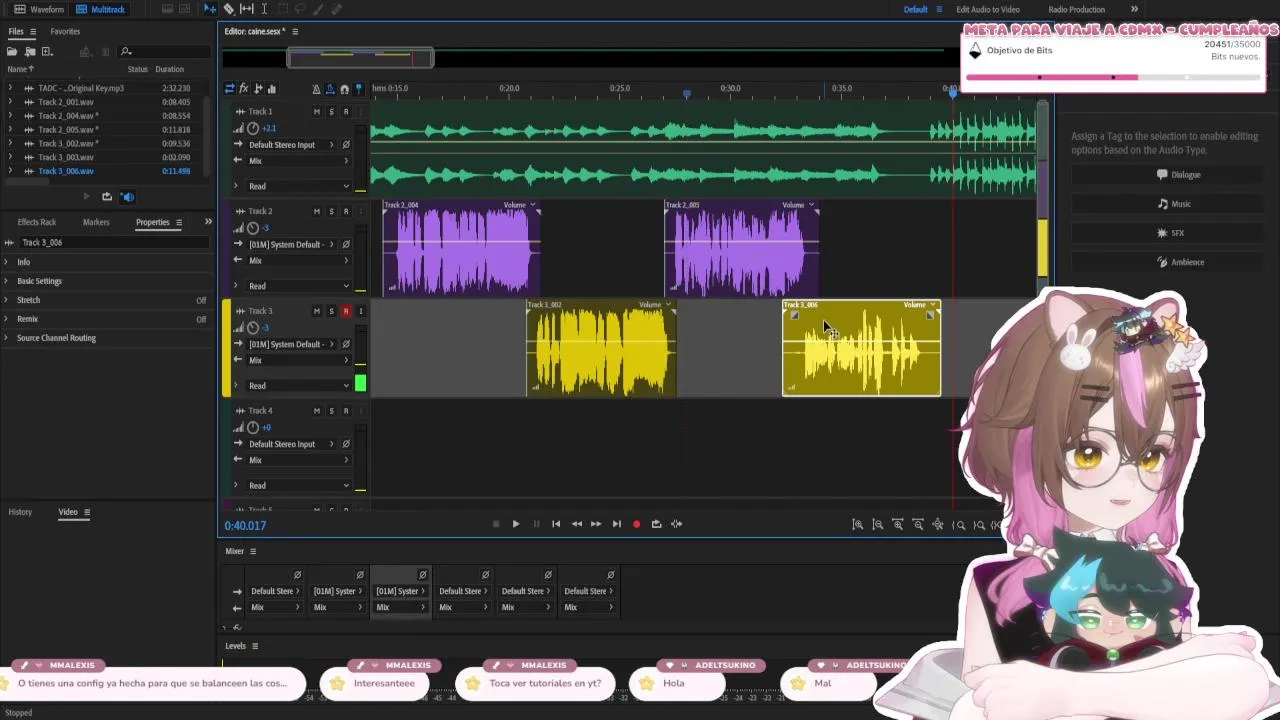The image size is (1280, 720).
Task: Solo Track 1
Action: coord(331,111)
